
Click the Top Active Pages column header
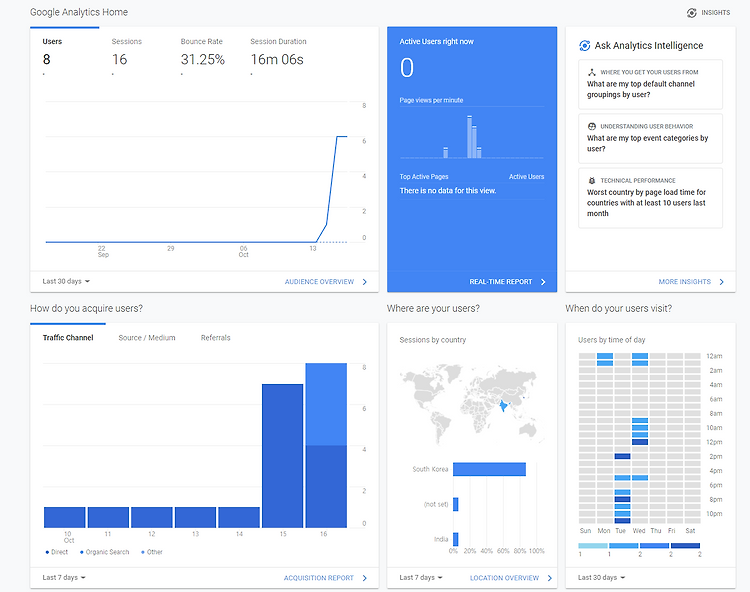click(424, 176)
